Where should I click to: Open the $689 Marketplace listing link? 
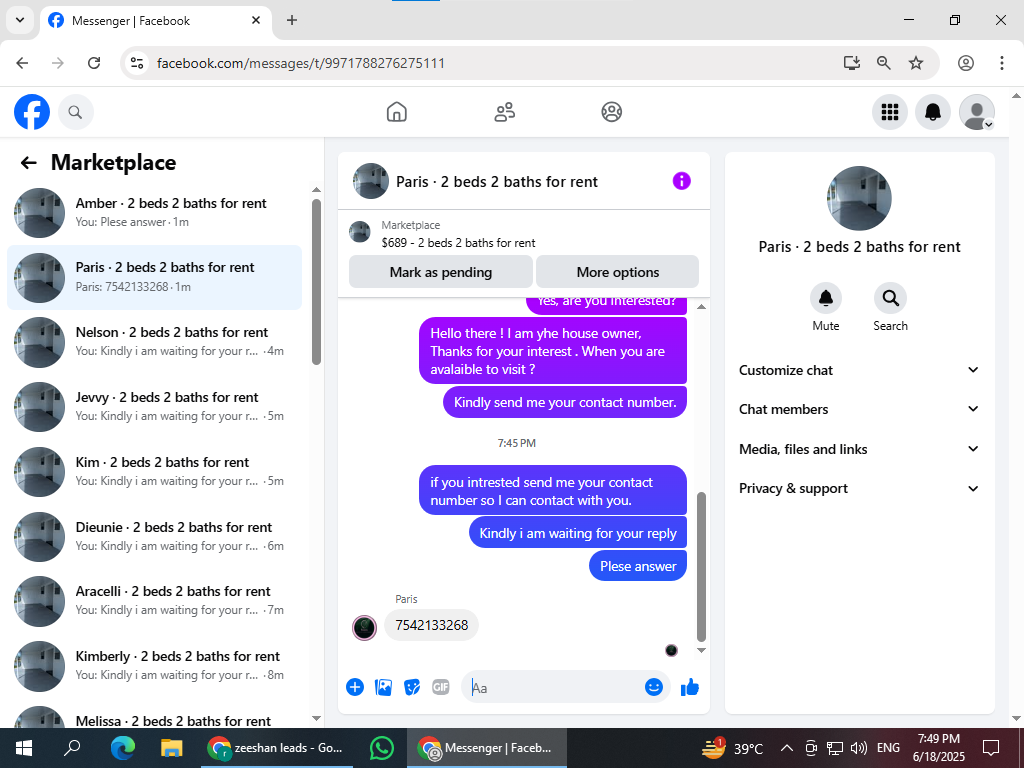point(458,243)
